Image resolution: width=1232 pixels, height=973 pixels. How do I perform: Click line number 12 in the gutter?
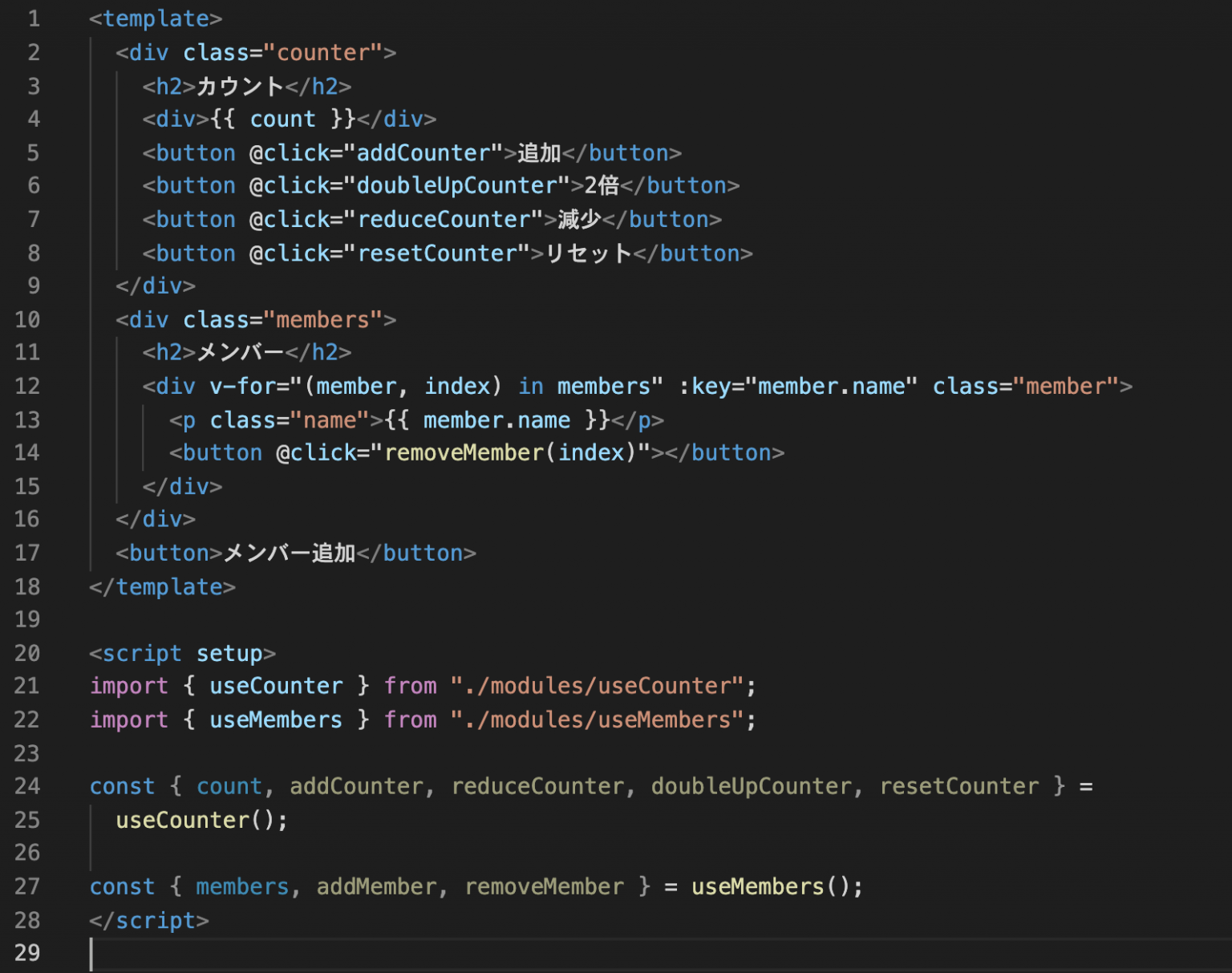[x=27, y=386]
